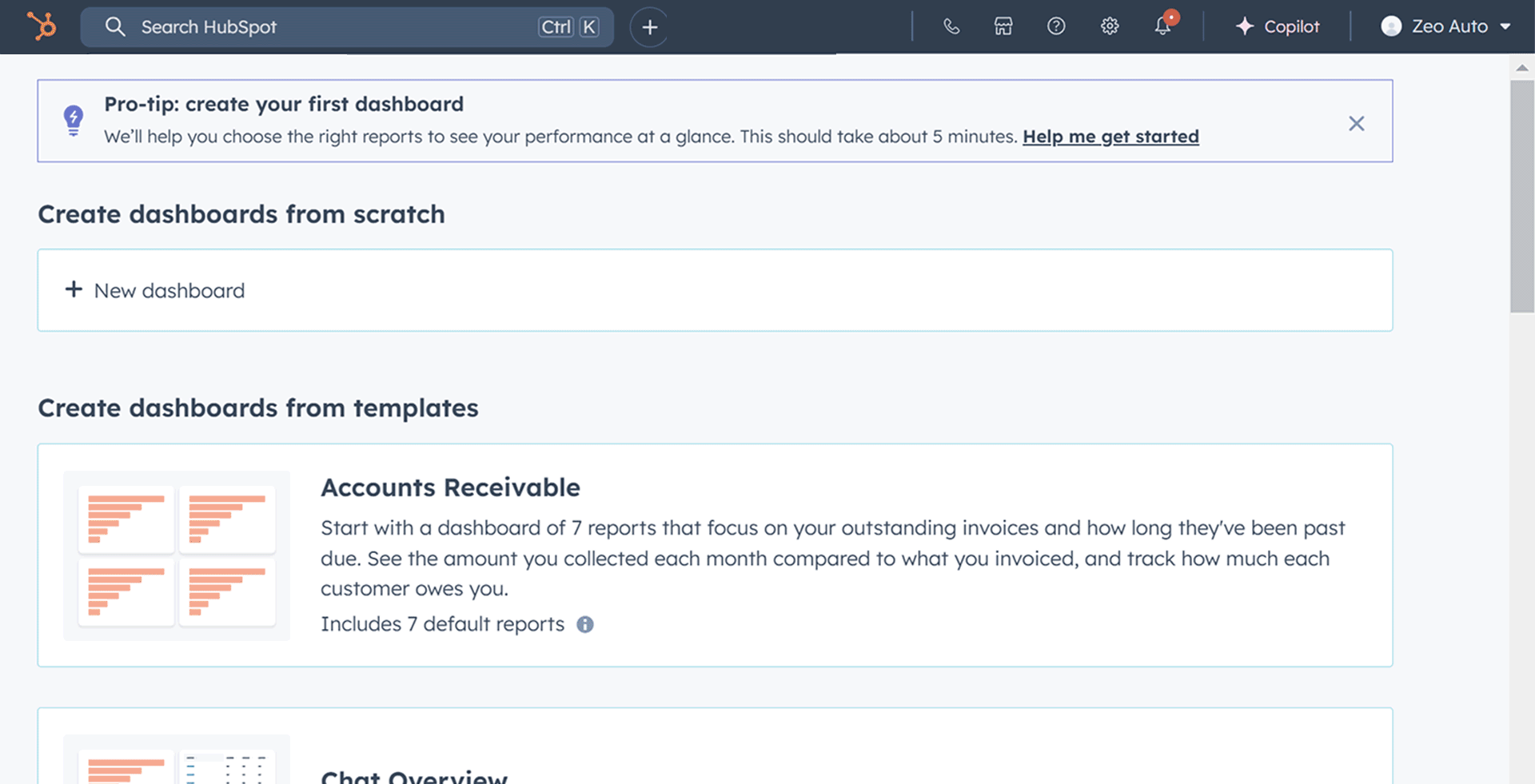Expand the Zeo Auto account menu
The height and width of the screenshot is (784, 1535).
(x=1505, y=26)
